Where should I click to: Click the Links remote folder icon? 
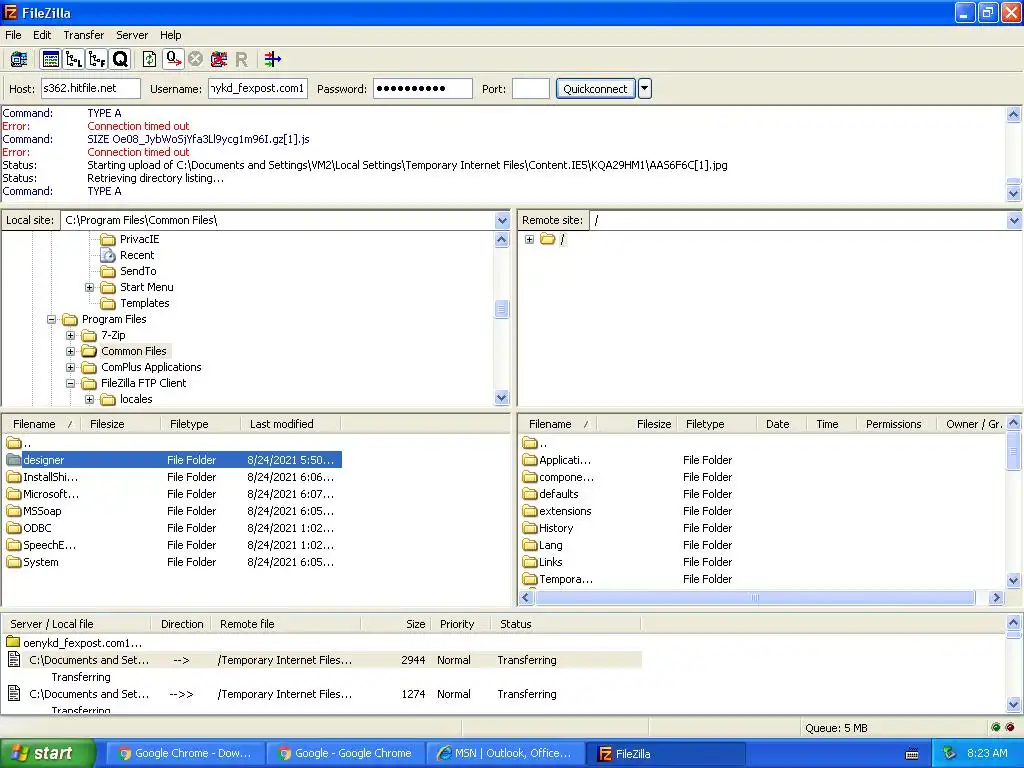click(530, 562)
